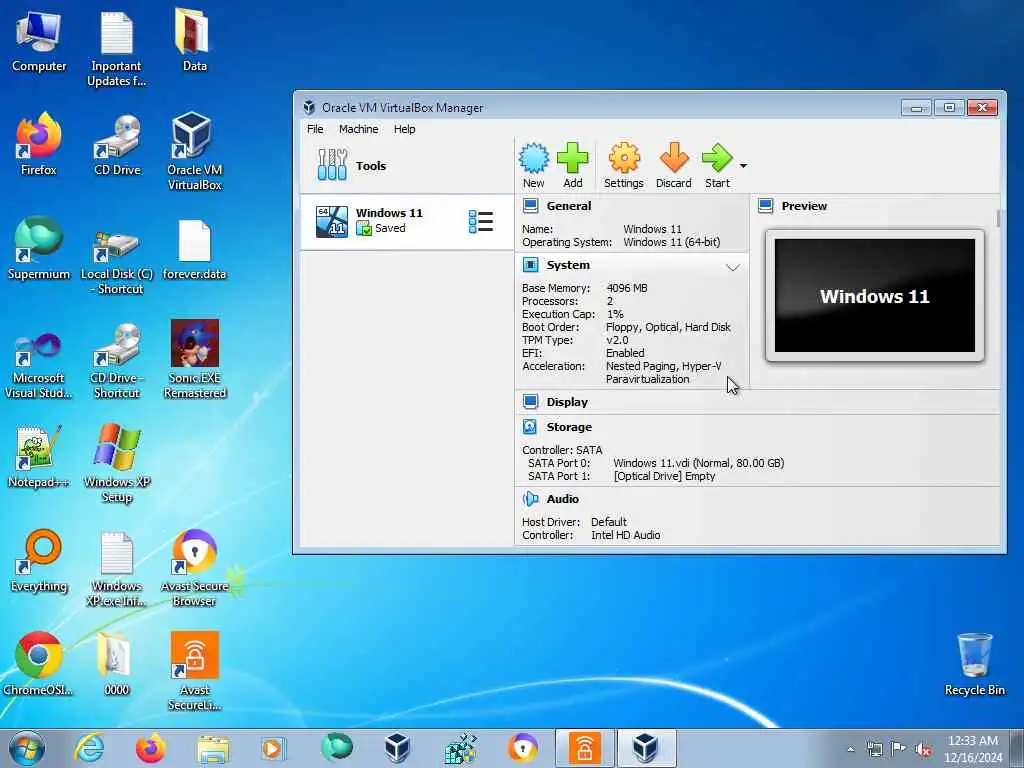Select Local Disk (C) shortcut icon
The image size is (1024, 768).
tap(117, 263)
